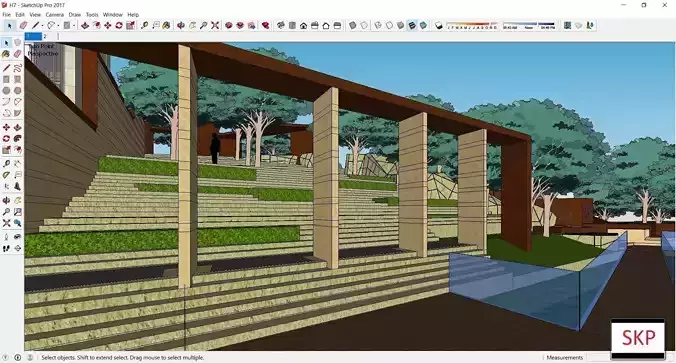
Task: Choose the Freehand tool in the left toolset
Action: (x=17, y=68)
